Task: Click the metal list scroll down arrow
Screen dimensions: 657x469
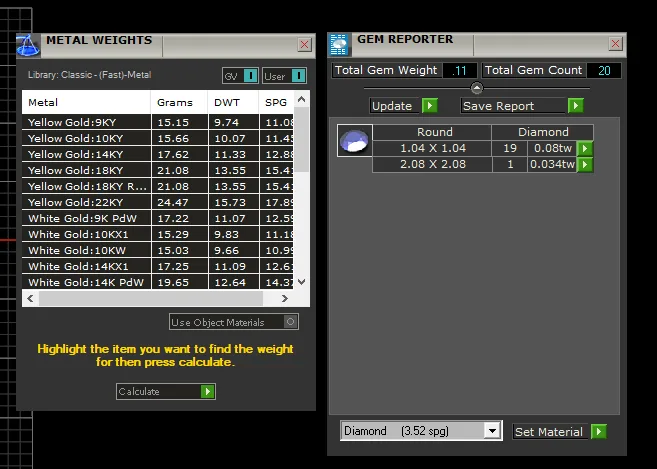Action: [x=302, y=282]
